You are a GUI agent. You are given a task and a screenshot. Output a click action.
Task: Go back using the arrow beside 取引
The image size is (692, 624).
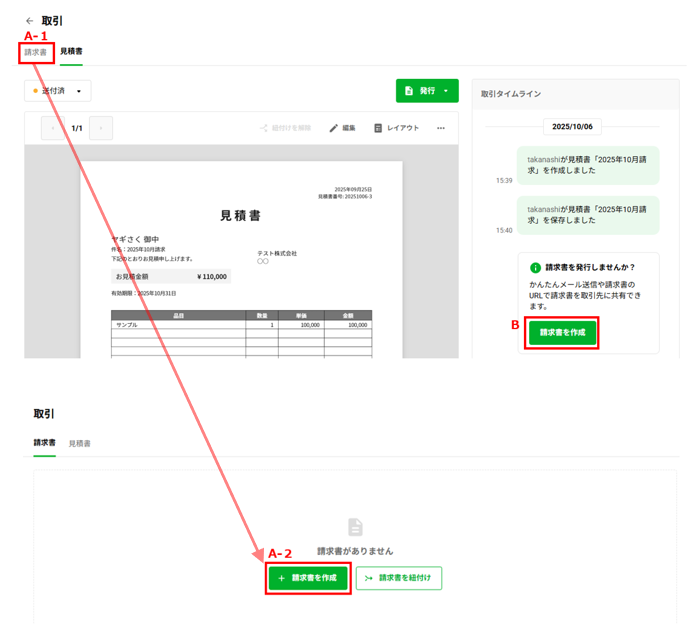(30, 21)
